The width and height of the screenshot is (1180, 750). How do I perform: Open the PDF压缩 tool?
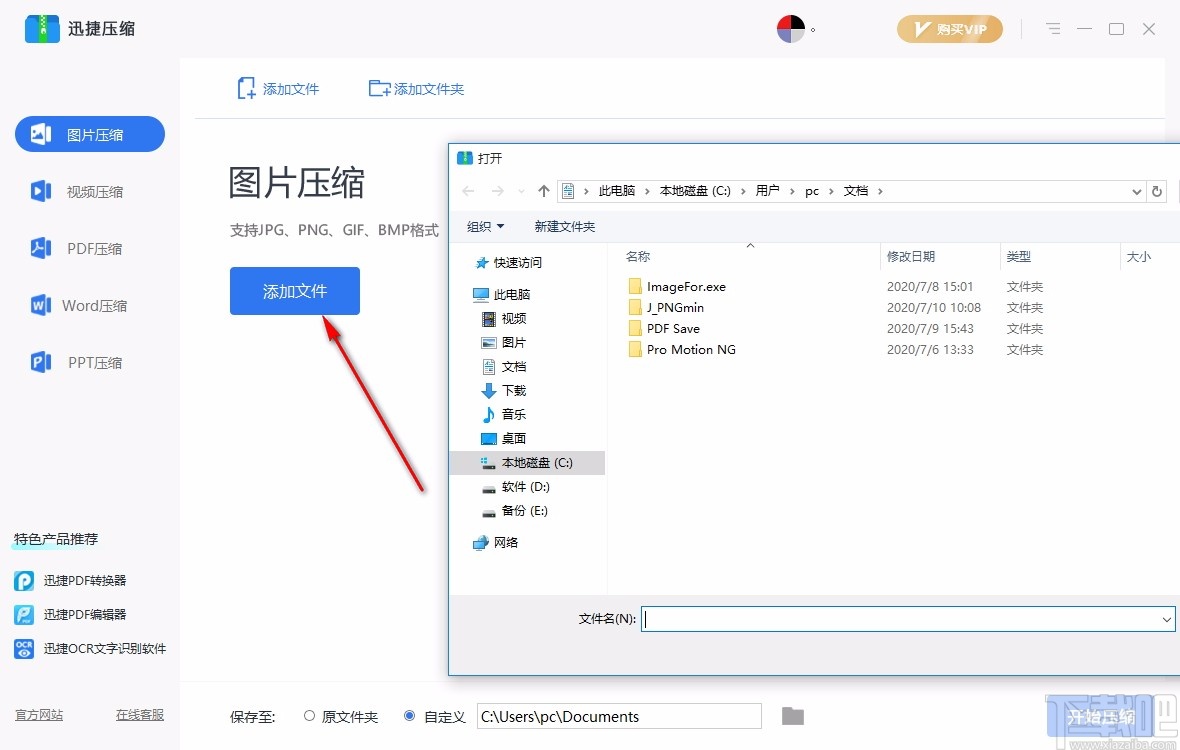point(89,248)
